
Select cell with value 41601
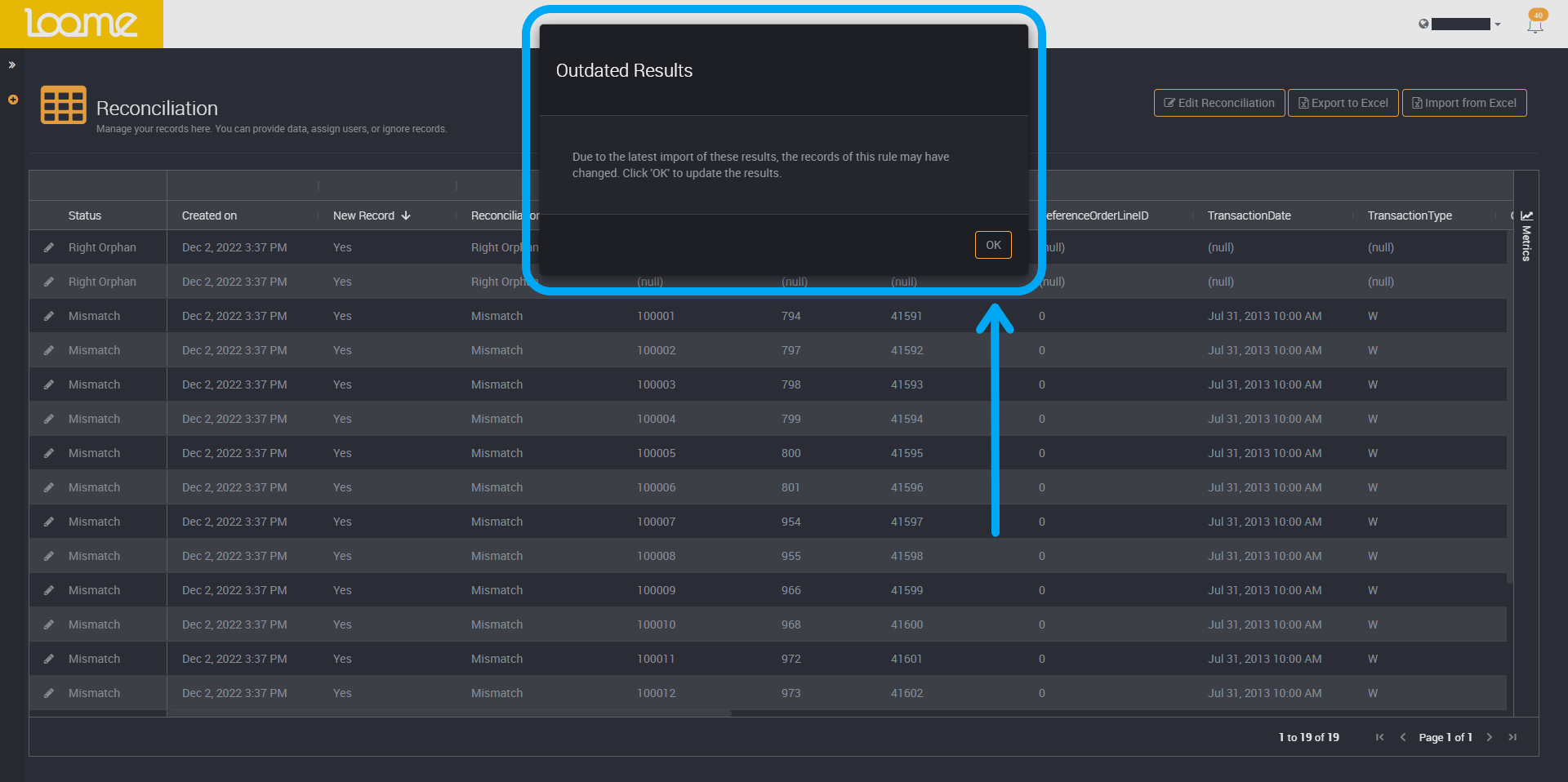pyautogui.click(x=906, y=659)
